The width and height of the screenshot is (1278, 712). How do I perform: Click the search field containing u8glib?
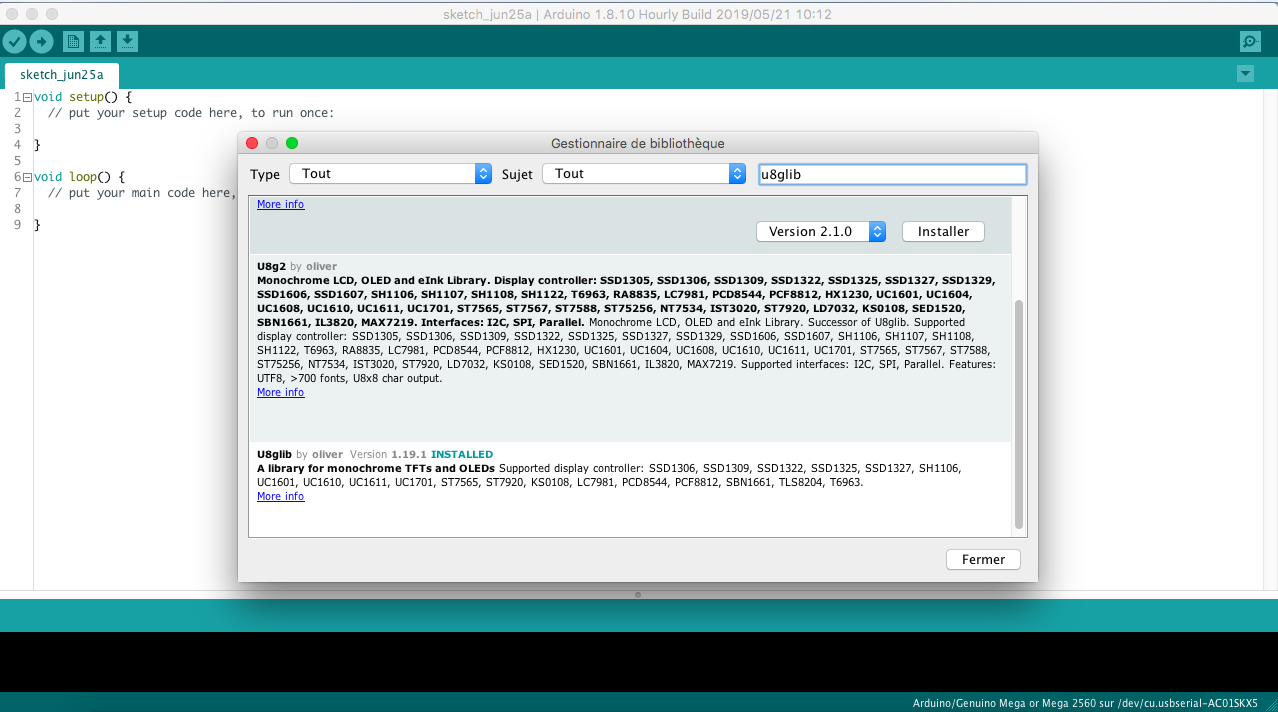tap(893, 174)
